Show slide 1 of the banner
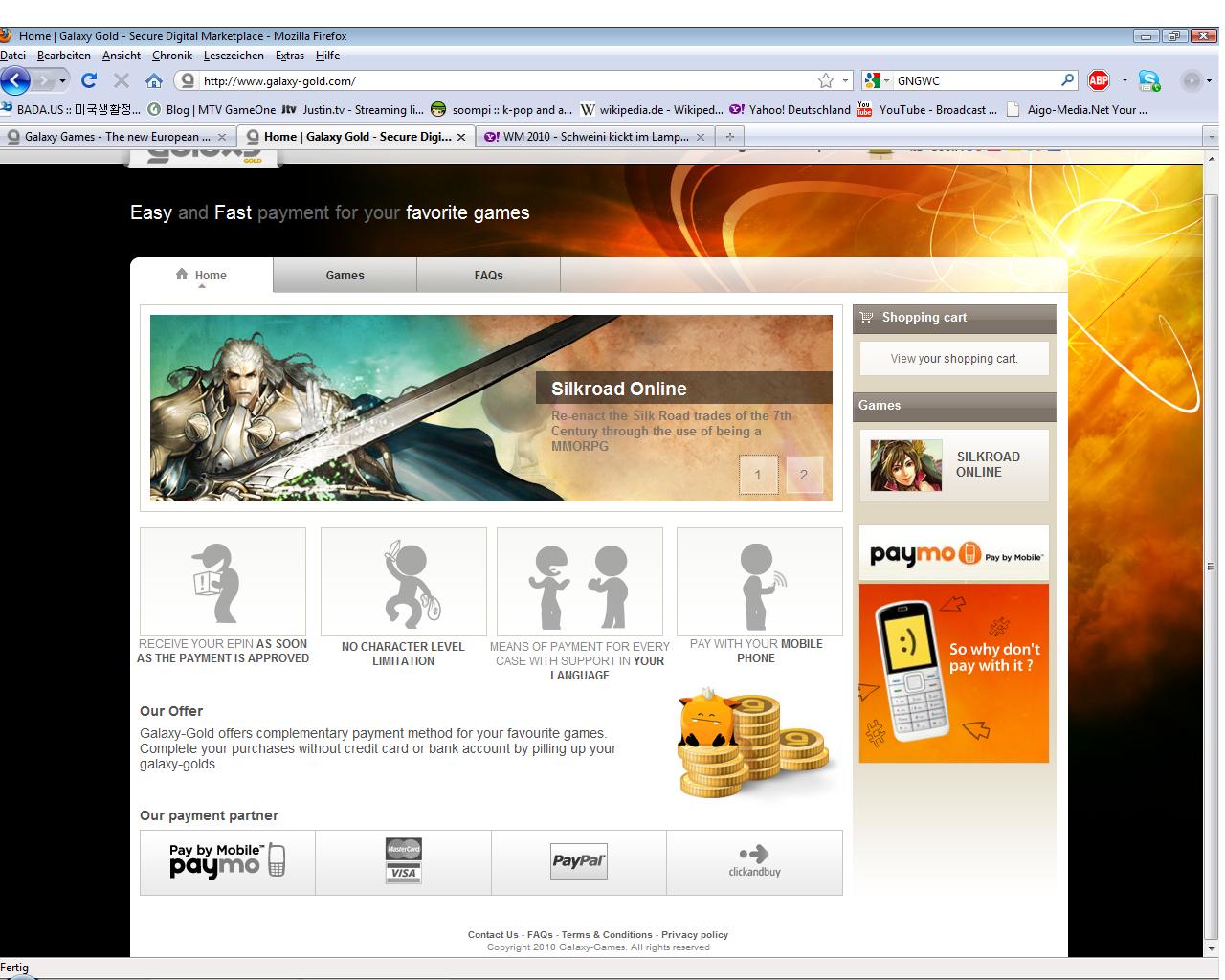Screen dimensions: 1225x980 [758, 475]
